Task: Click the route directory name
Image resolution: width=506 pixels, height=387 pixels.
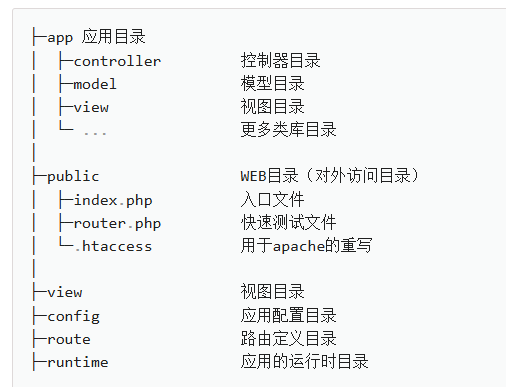Action: pos(69,339)
